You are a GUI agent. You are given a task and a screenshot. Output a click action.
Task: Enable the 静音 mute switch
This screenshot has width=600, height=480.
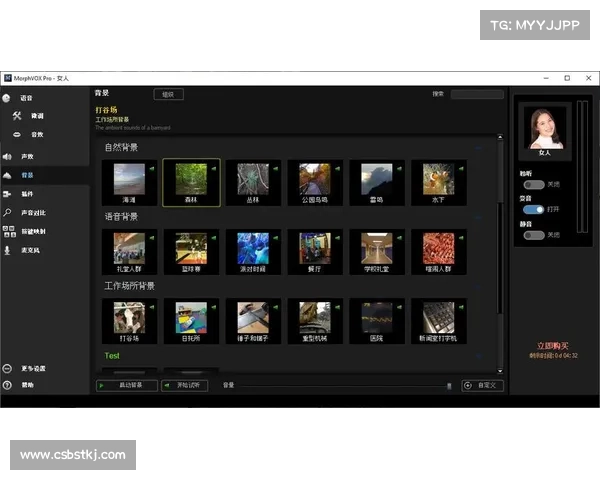click(x=534, y=235)
